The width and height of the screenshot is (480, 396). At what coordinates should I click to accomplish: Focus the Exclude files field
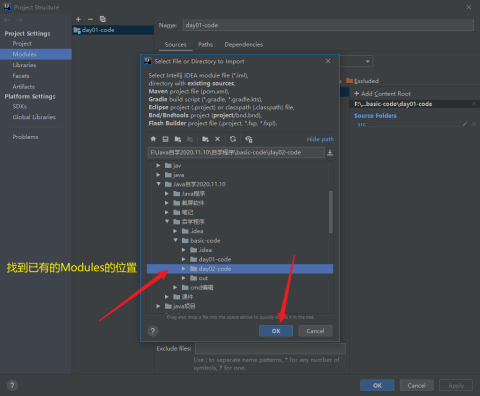coord(270,349)
